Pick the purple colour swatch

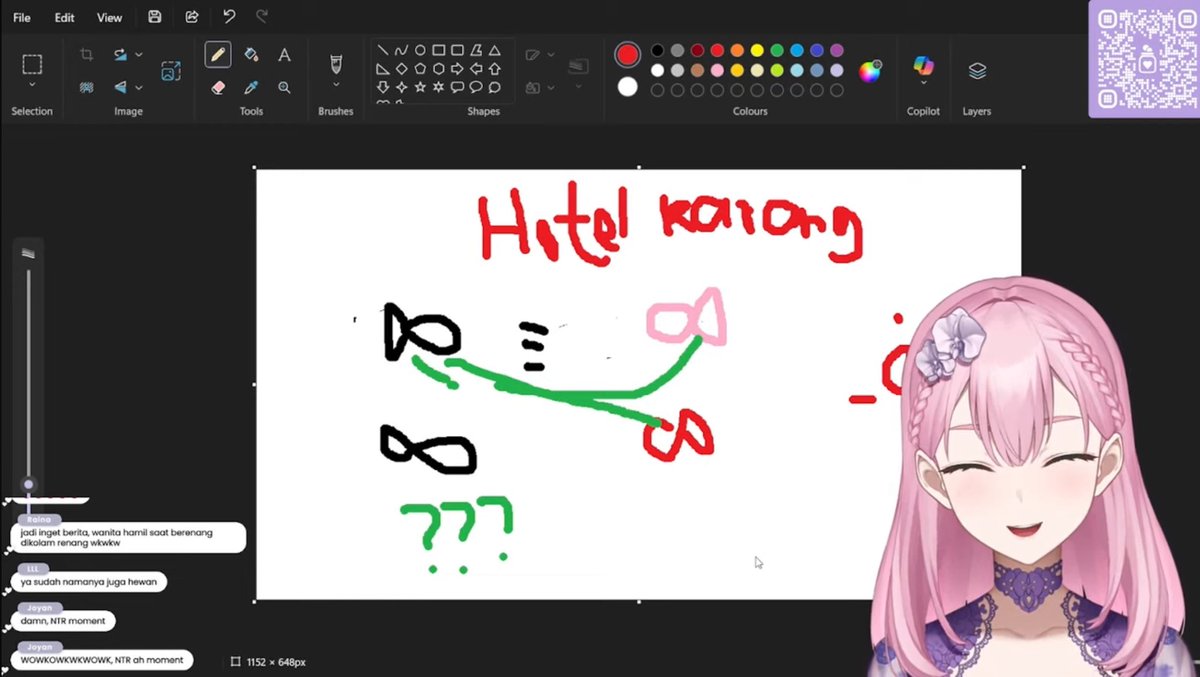point(837,50)
